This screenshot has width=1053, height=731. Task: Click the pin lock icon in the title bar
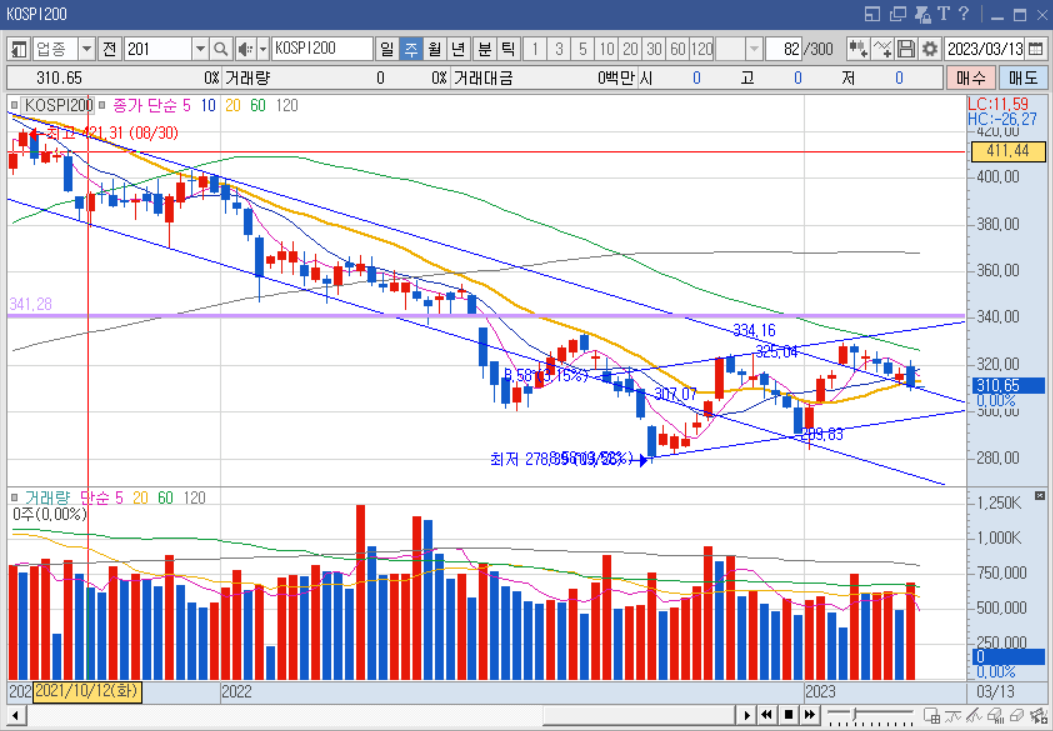click(x=923, y=13)
